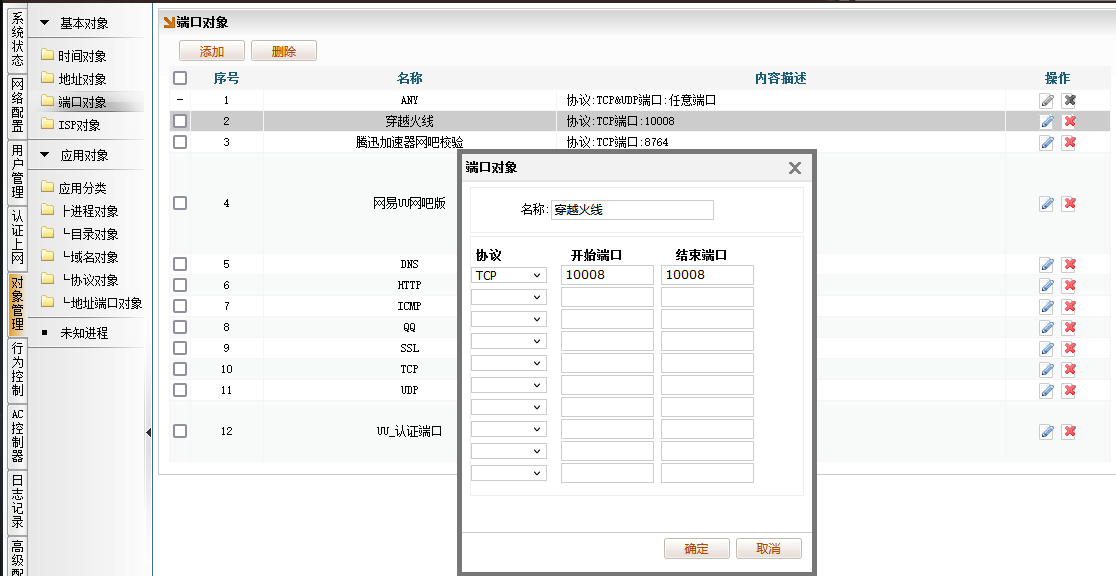Click the red delete icon for 腾迅加速器网吧校验 row

(x=1069, y=142)
